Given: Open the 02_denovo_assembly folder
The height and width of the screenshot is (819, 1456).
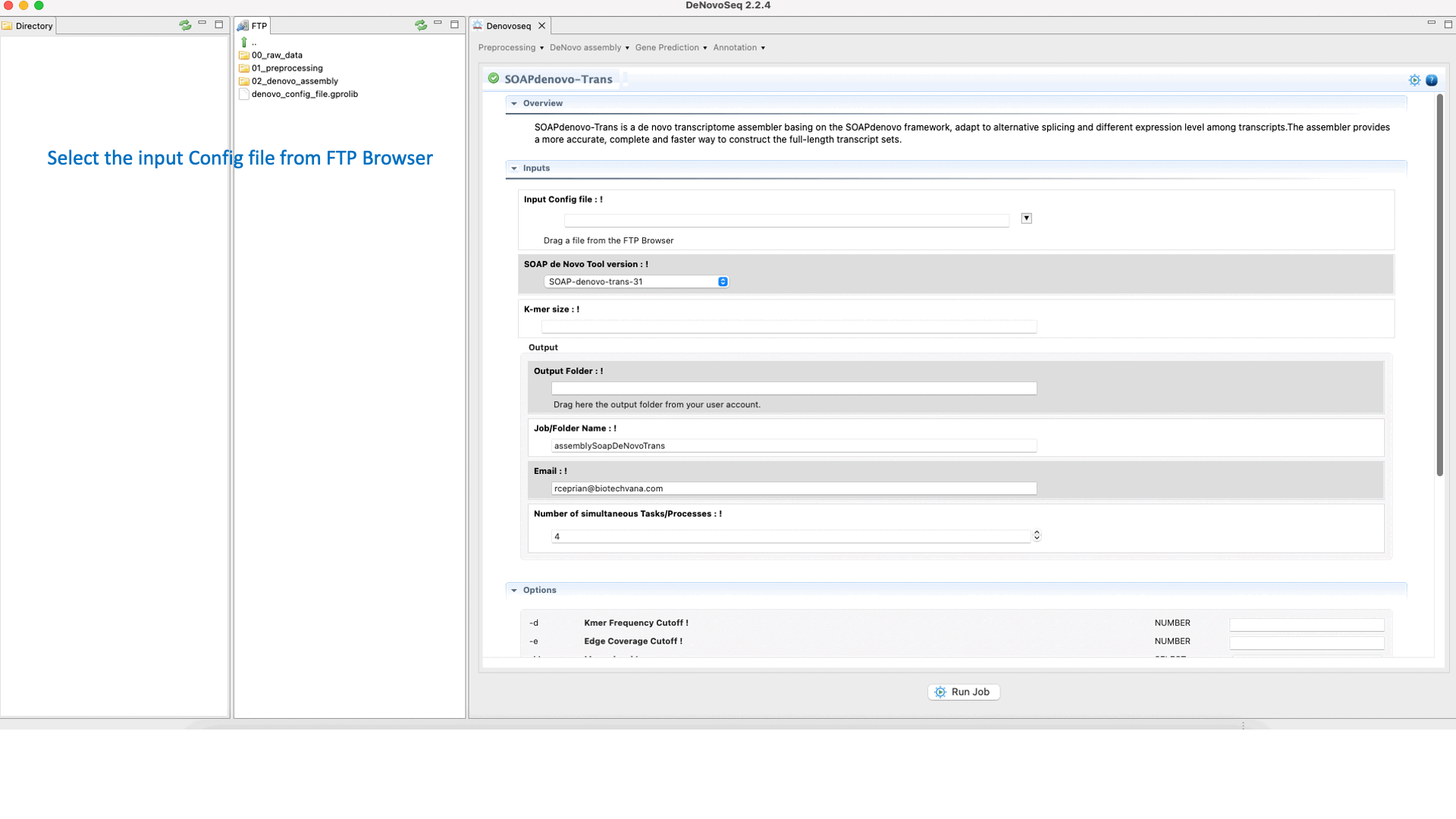Looking at the screenshot, I should tap(294, 81).
